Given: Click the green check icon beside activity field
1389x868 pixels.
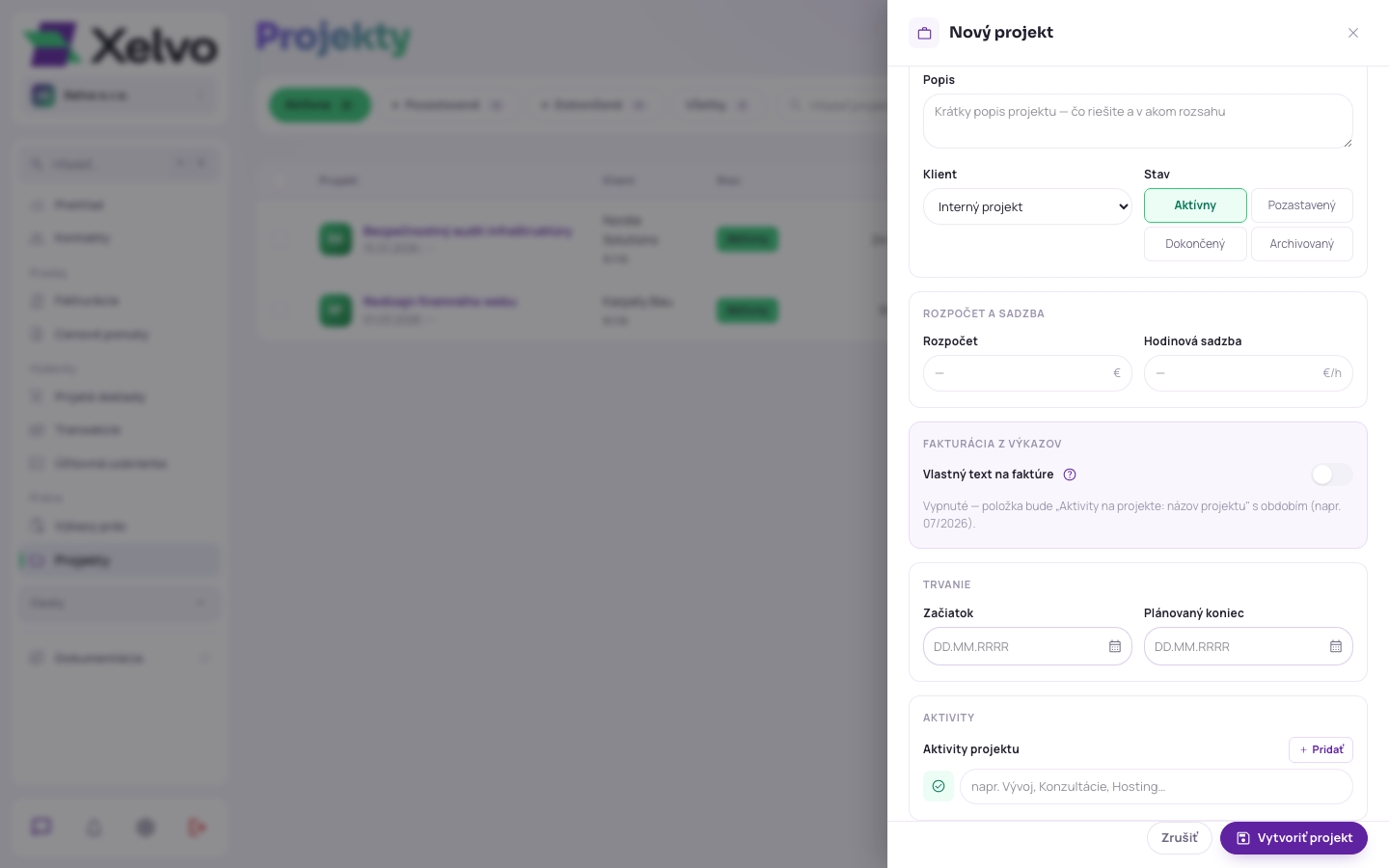Looking at the screenshot, I should pos(939,786).
